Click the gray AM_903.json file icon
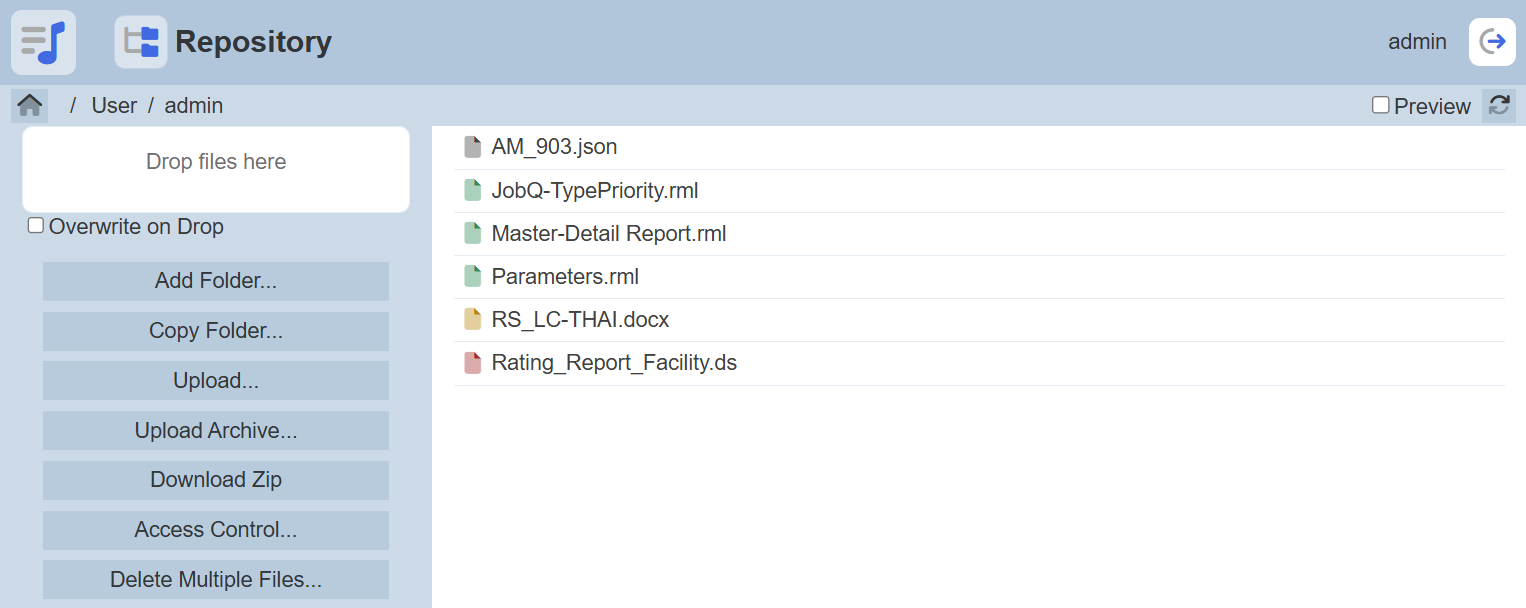This screenshot has width=1526, height=608. (473, 147)
